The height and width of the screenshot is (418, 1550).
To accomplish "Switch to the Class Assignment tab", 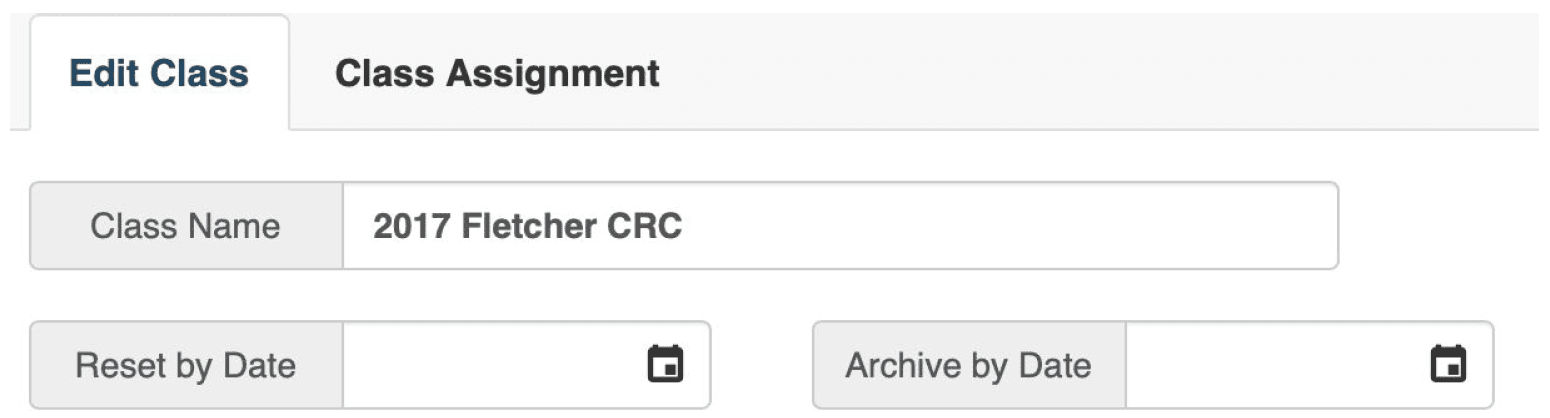I will click(x=497, y=74).
